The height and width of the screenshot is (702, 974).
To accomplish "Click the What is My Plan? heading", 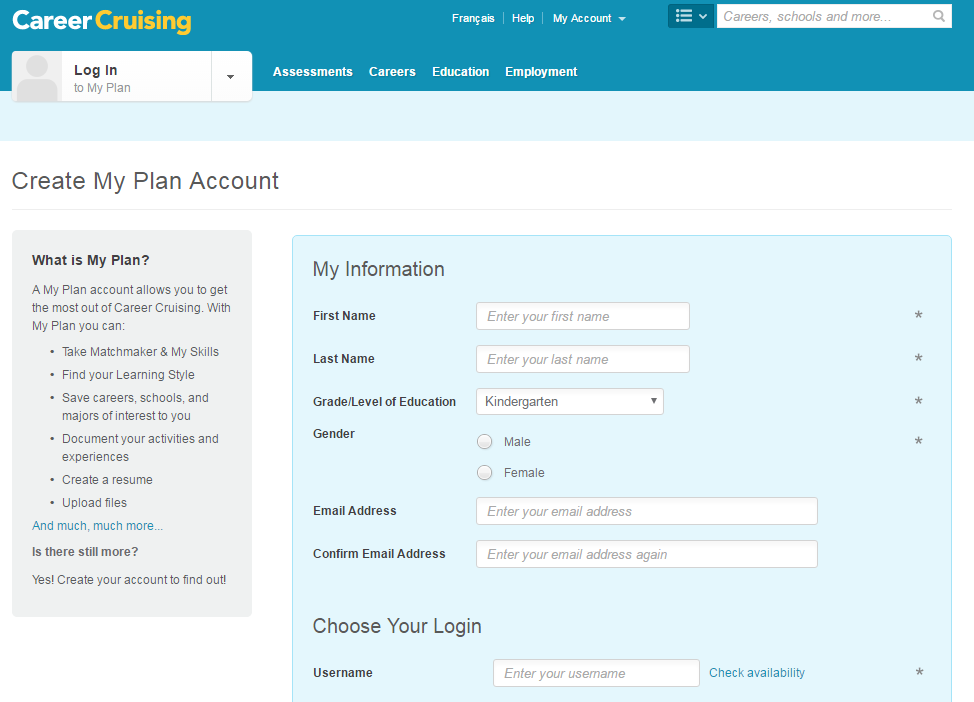I will (x=91, y=260).
